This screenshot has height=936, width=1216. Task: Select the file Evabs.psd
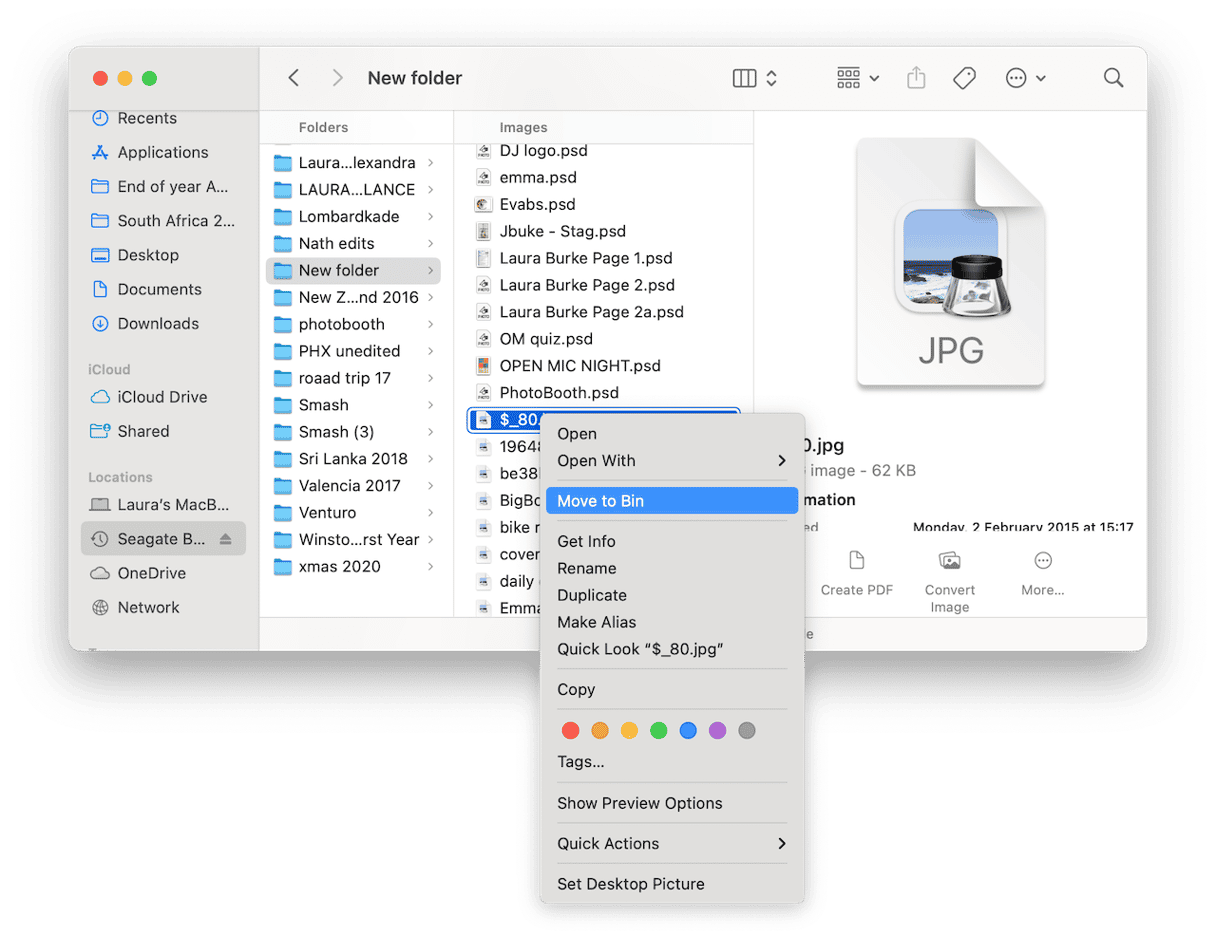pos(604,204)
